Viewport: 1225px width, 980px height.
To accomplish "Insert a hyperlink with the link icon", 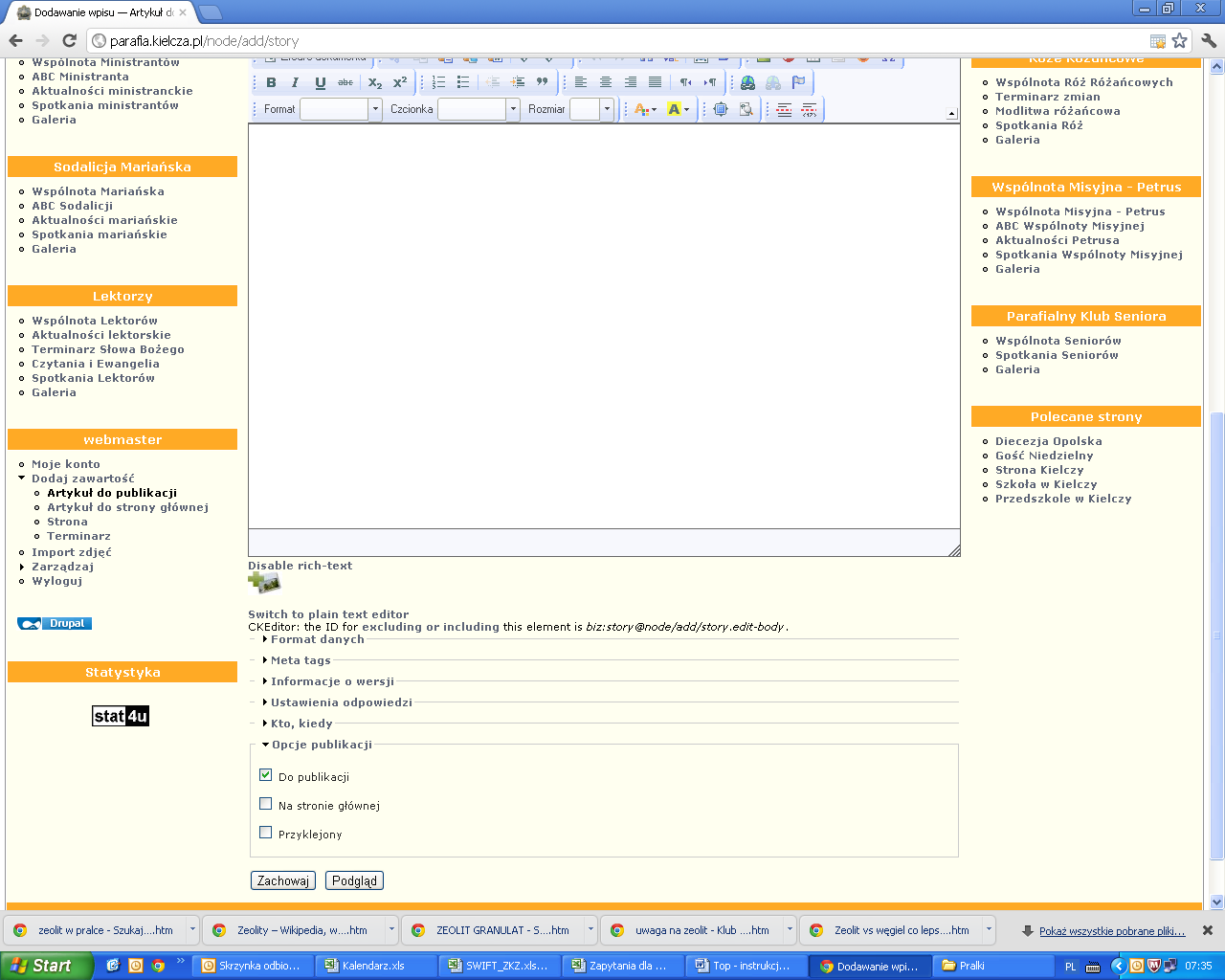I will pyautogui.click(x=748, y=82).
